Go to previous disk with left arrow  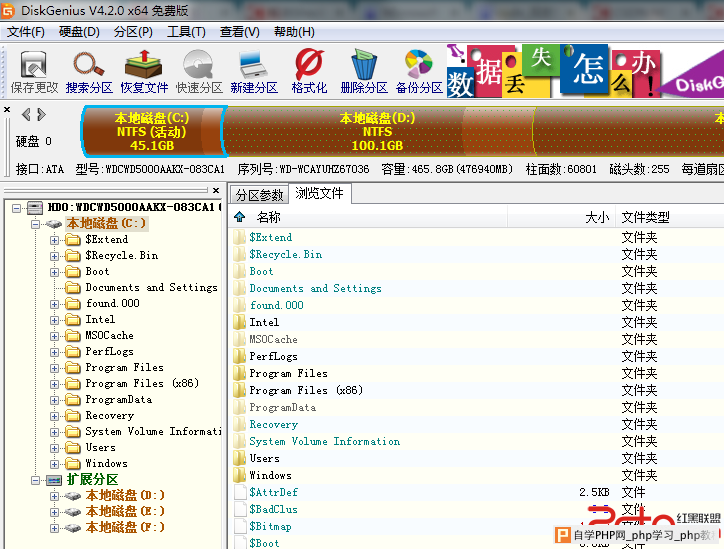(x=26, y=114)
